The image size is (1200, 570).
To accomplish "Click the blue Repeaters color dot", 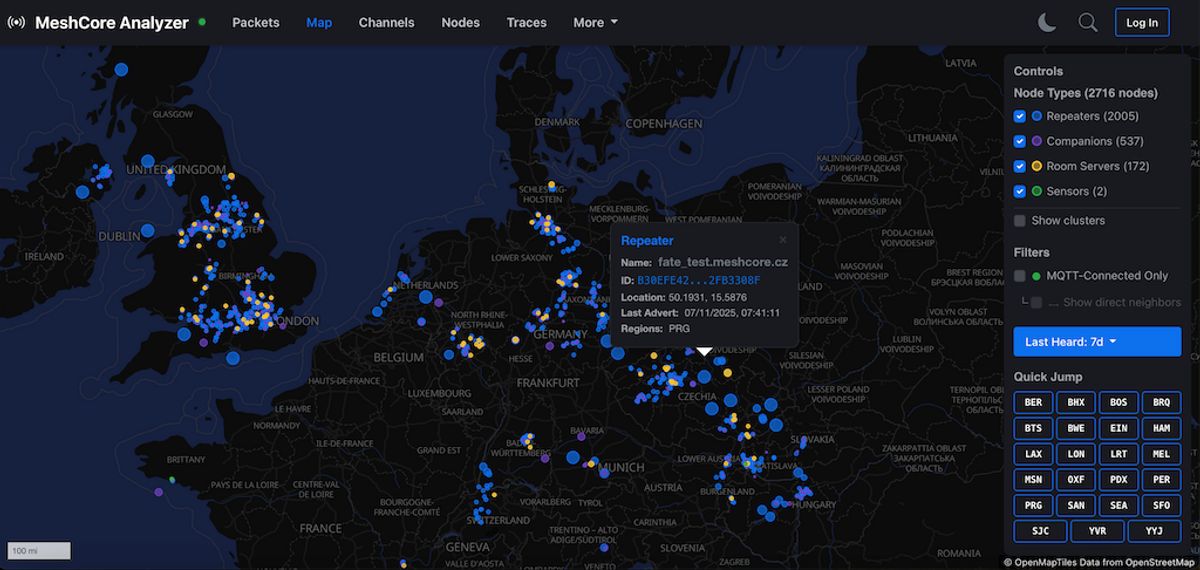I will coord(1037,116).
